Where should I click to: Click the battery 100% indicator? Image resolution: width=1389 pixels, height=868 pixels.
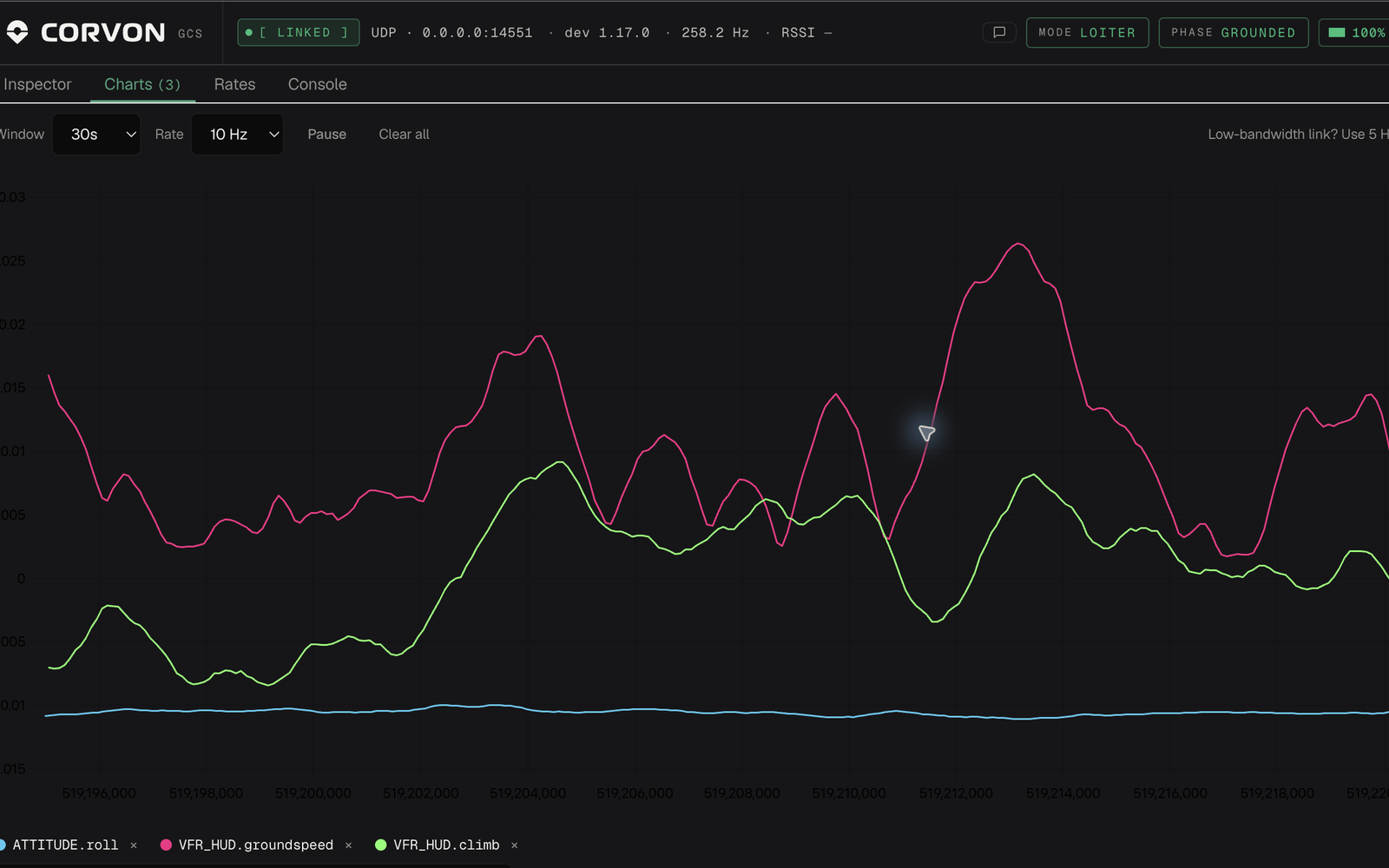coord(1356,32)
